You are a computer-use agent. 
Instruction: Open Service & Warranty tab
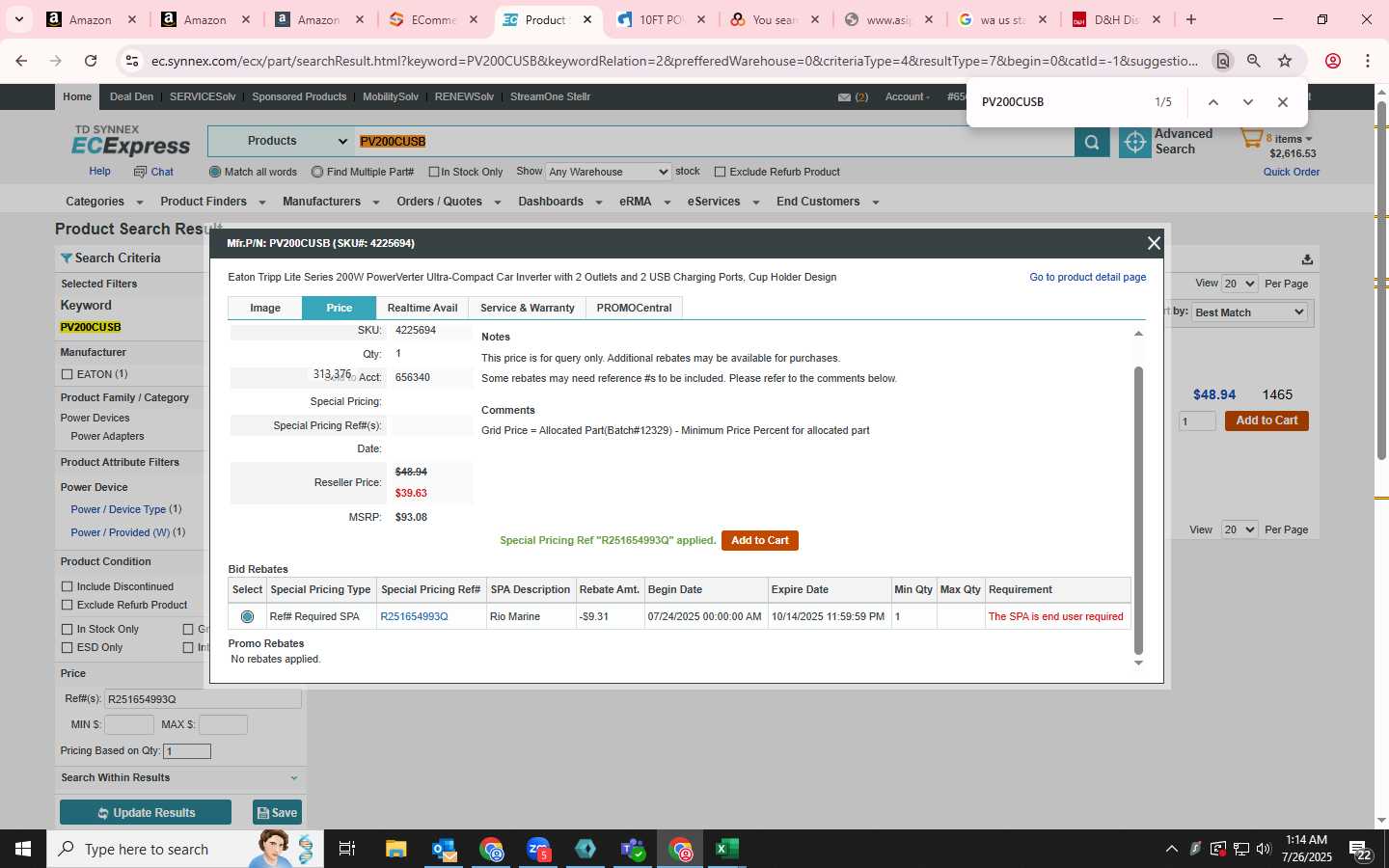528,308
